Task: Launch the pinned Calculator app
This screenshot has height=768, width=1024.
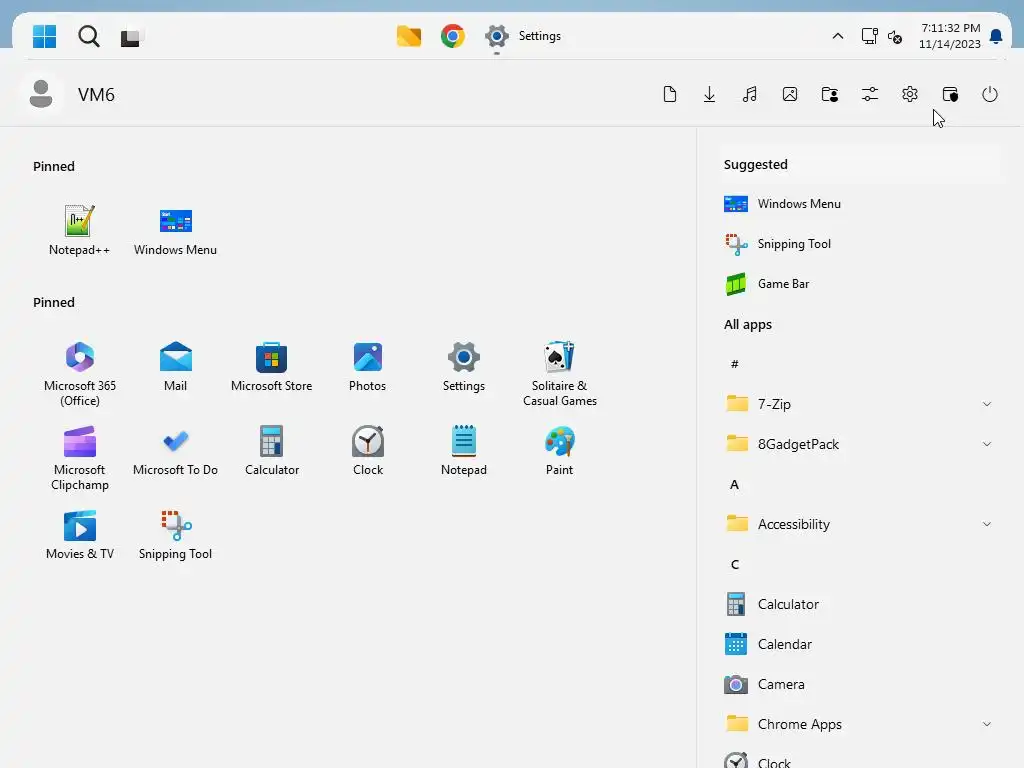Action: click(271, 451)
